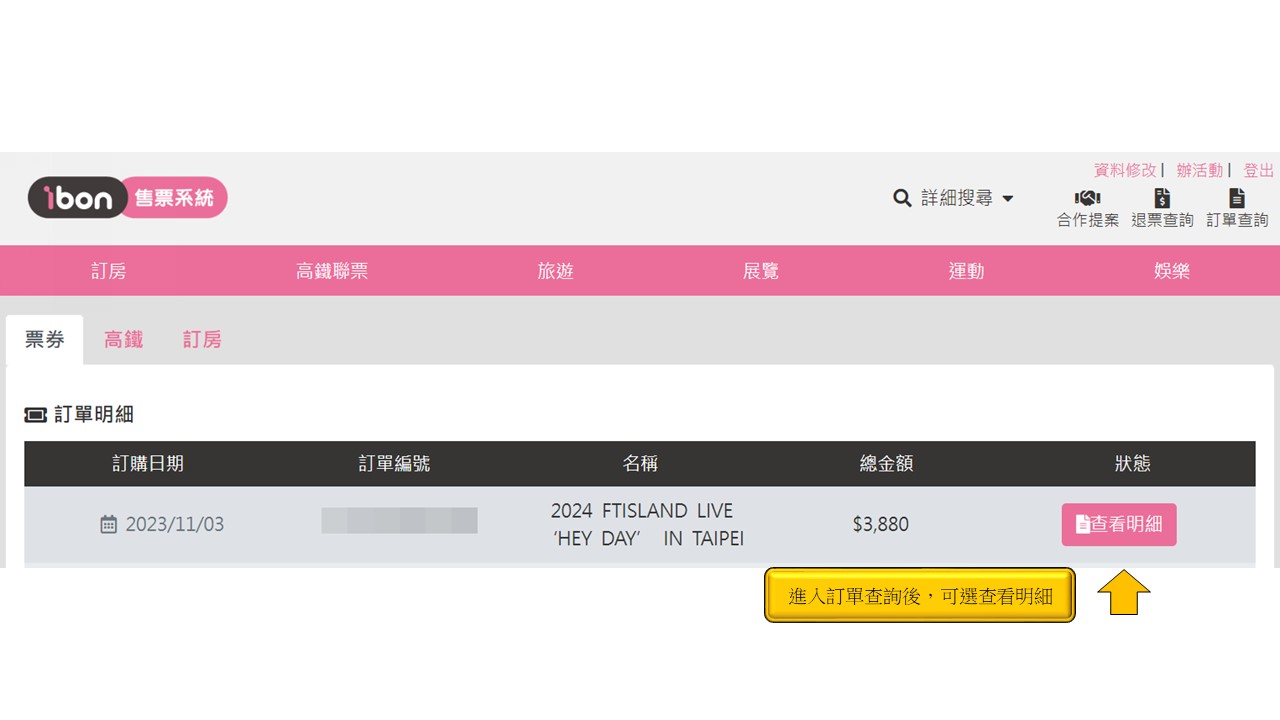Switch to the 高鐵 tab
This screenshot has height=720, width=1280.
click(123, 340)
